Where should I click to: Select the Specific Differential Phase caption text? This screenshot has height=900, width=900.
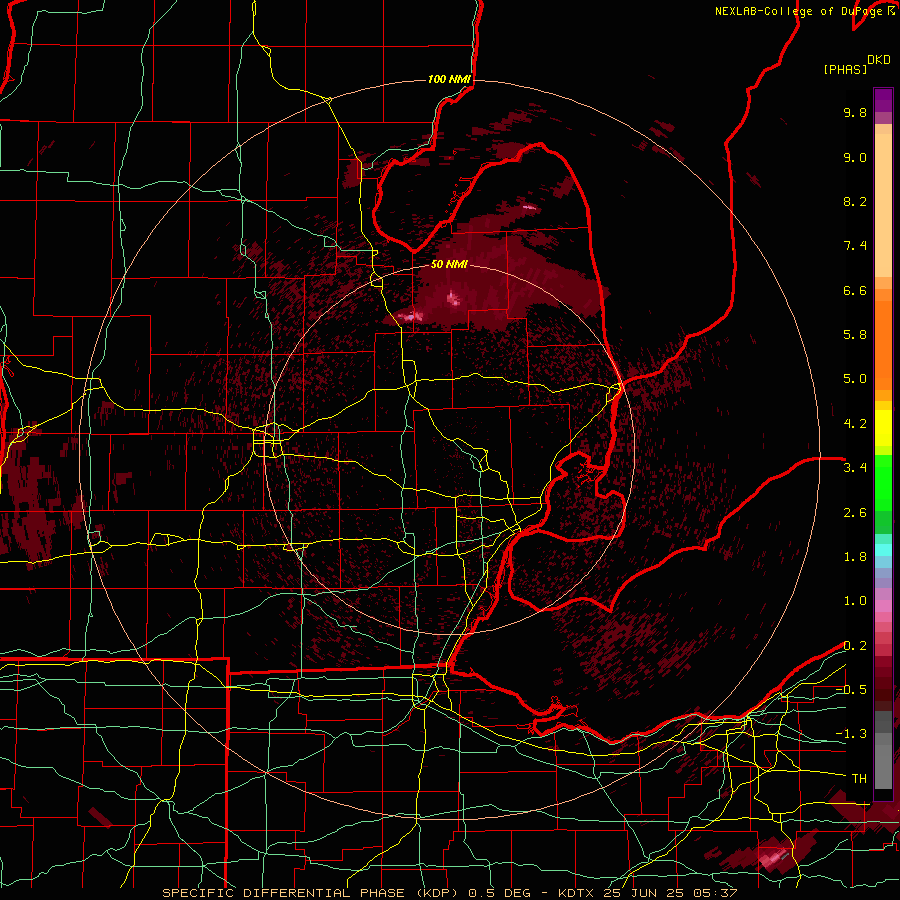point(449,893)
